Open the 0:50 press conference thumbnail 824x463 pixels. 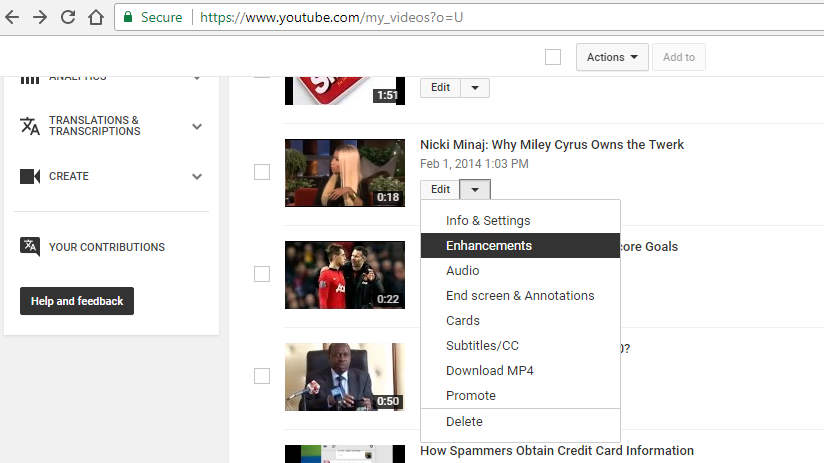click(x=345, y=377)
